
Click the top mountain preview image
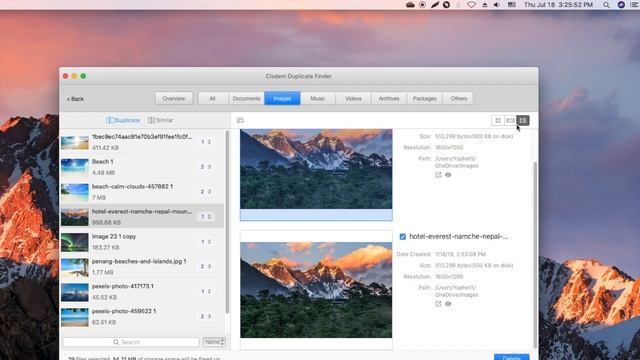tap(316, 169)
